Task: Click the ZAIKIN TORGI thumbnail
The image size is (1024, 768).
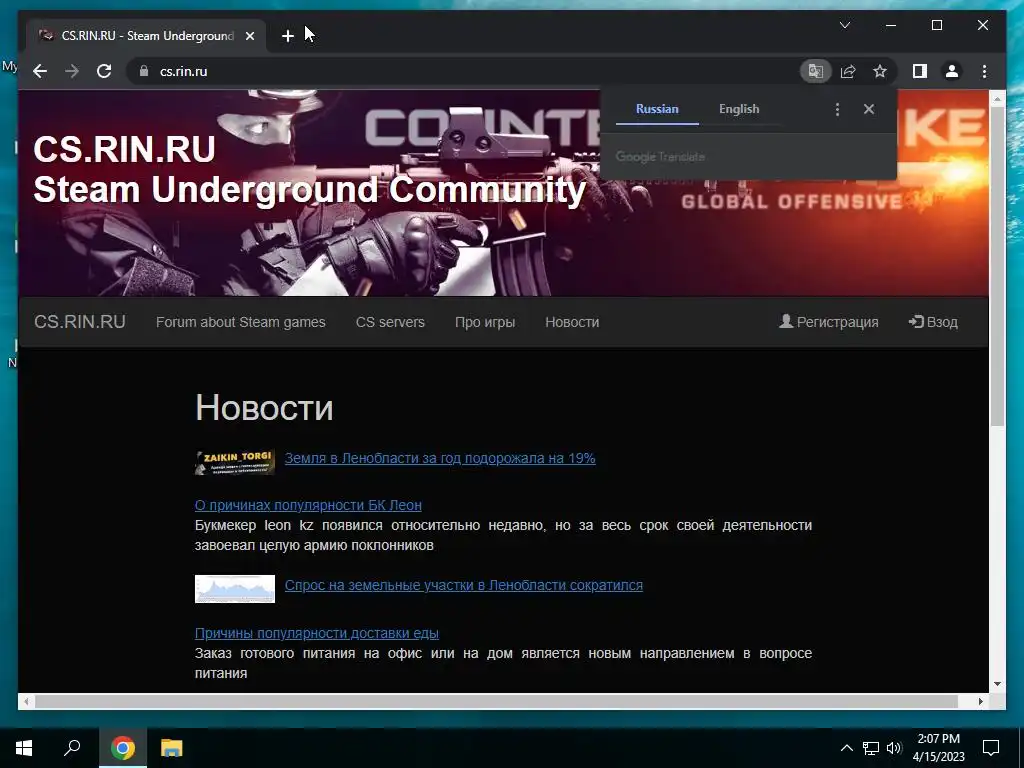Action: click(x=234, y=462)
